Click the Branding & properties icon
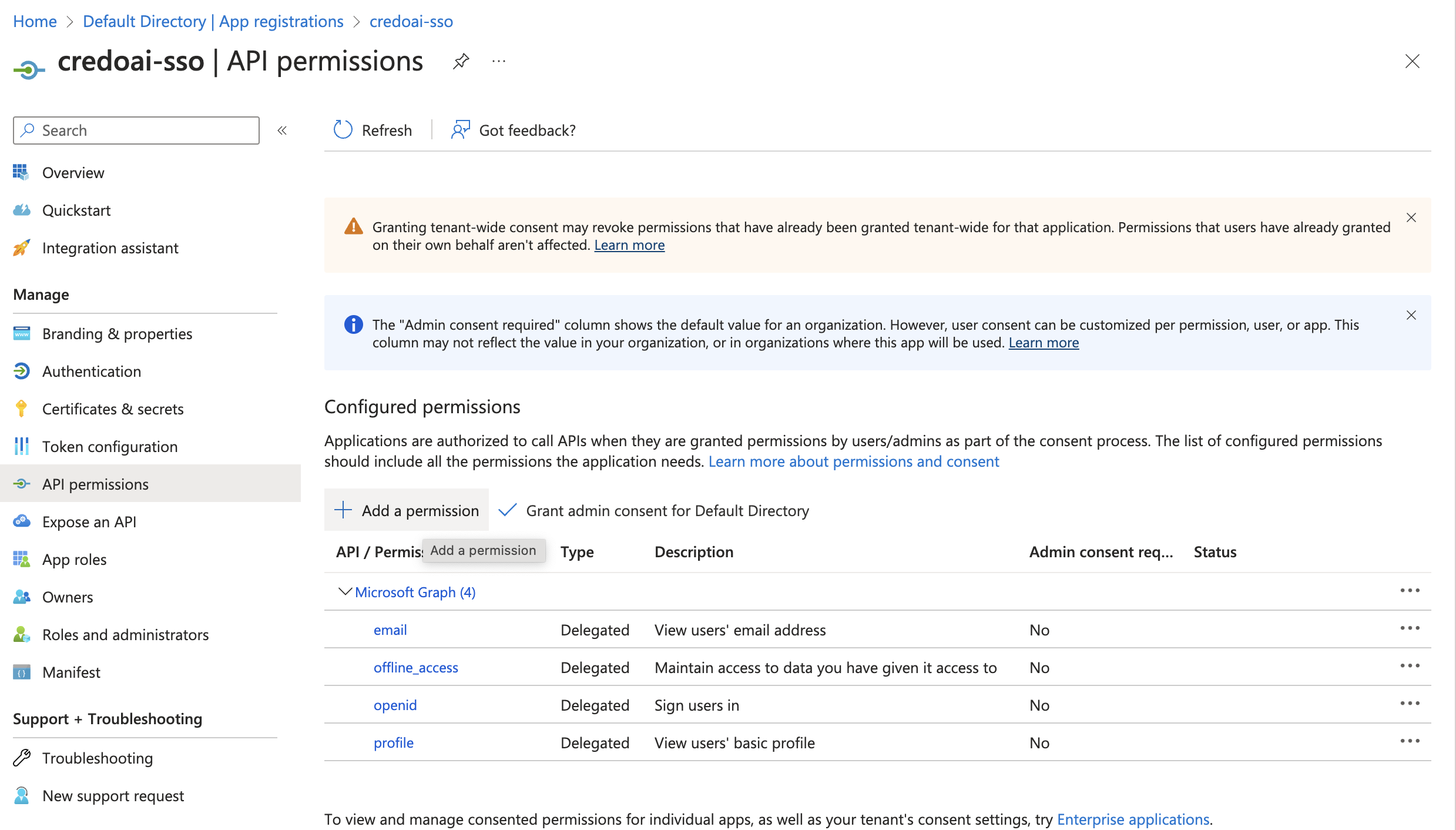1456x830 pixels. click(x=21, y=333)
